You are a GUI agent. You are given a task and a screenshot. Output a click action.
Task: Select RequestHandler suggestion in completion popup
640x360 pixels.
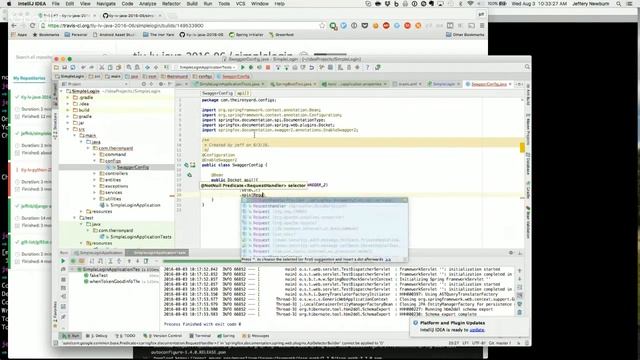[324, 206]
